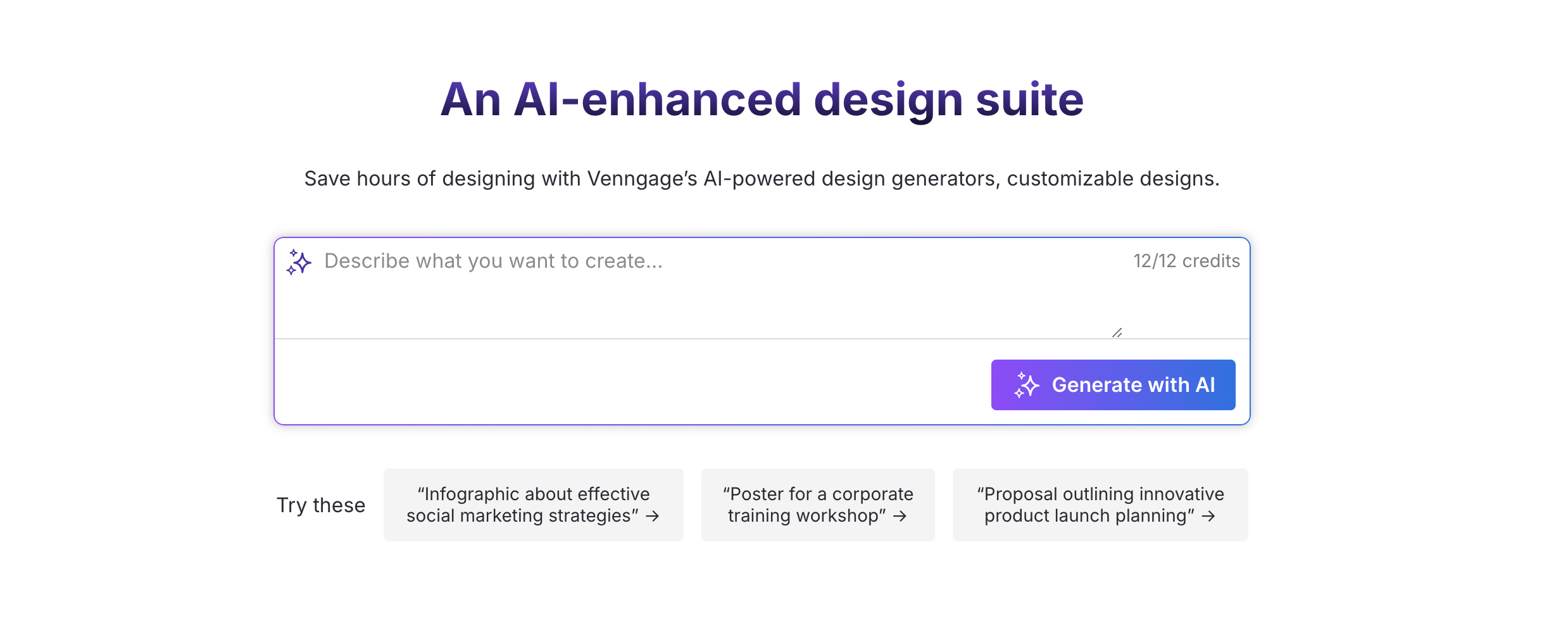Screen dimensions: 1568x635
Task: Click the arrow on the poster suggestion chip
Action: click(899, 515)
